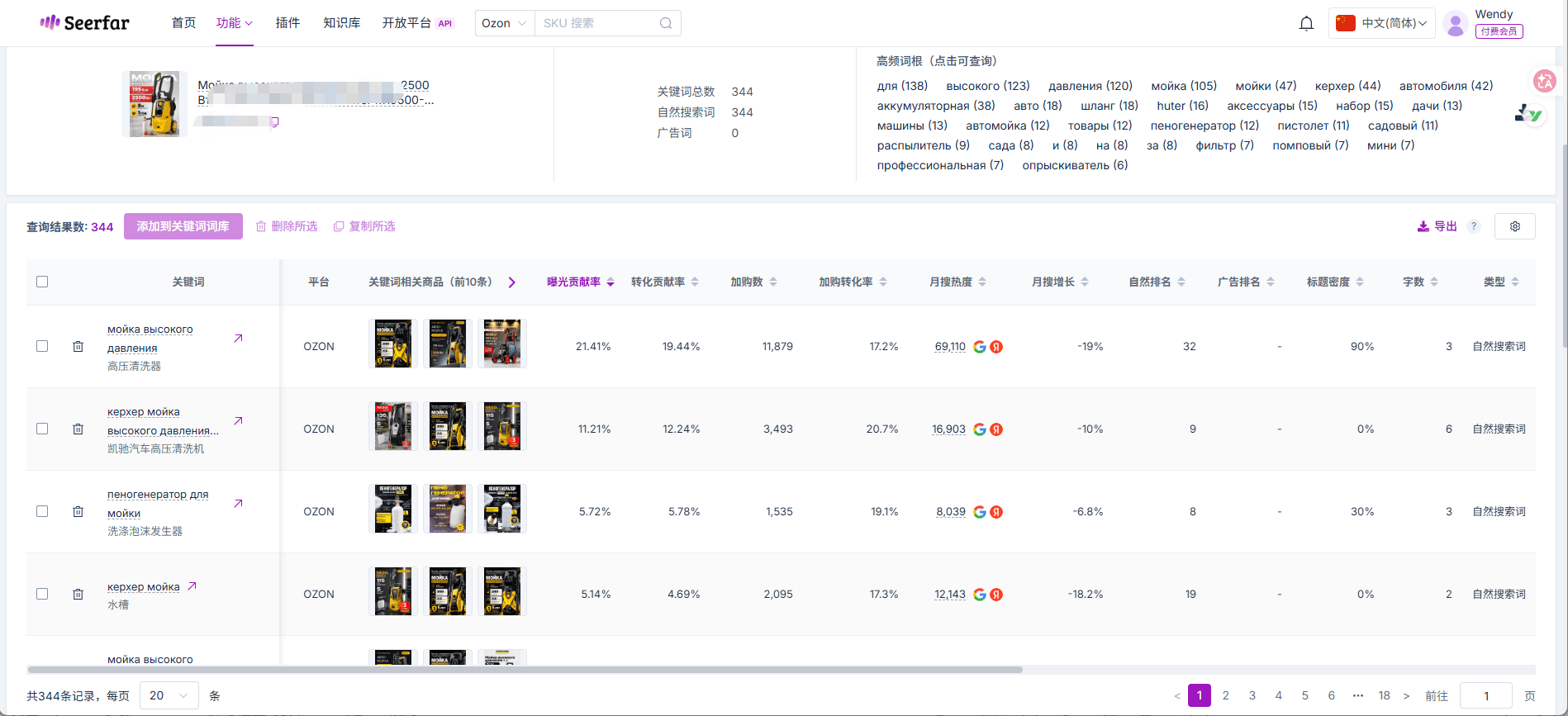Open the 知识库 navigation item
This screenshot has height=716, width=1568.
342,23
